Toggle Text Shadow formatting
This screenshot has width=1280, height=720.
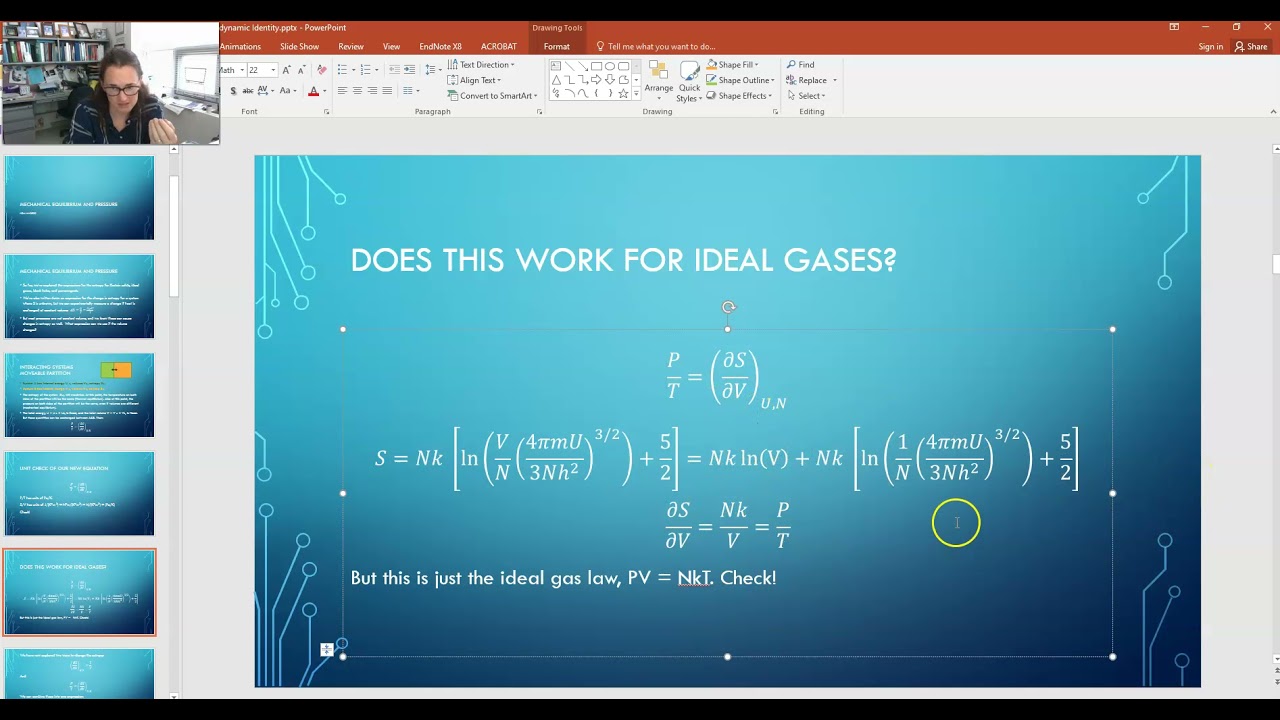[233, 90]
